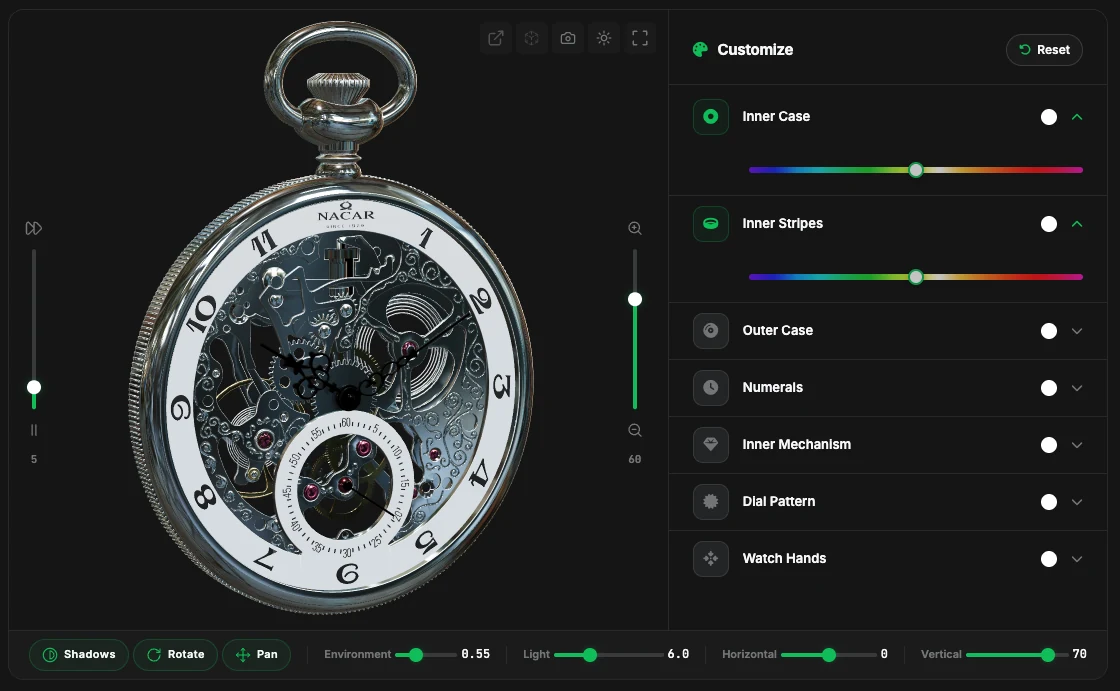Click the Inner Stripes icon

(x=711, y=224)
